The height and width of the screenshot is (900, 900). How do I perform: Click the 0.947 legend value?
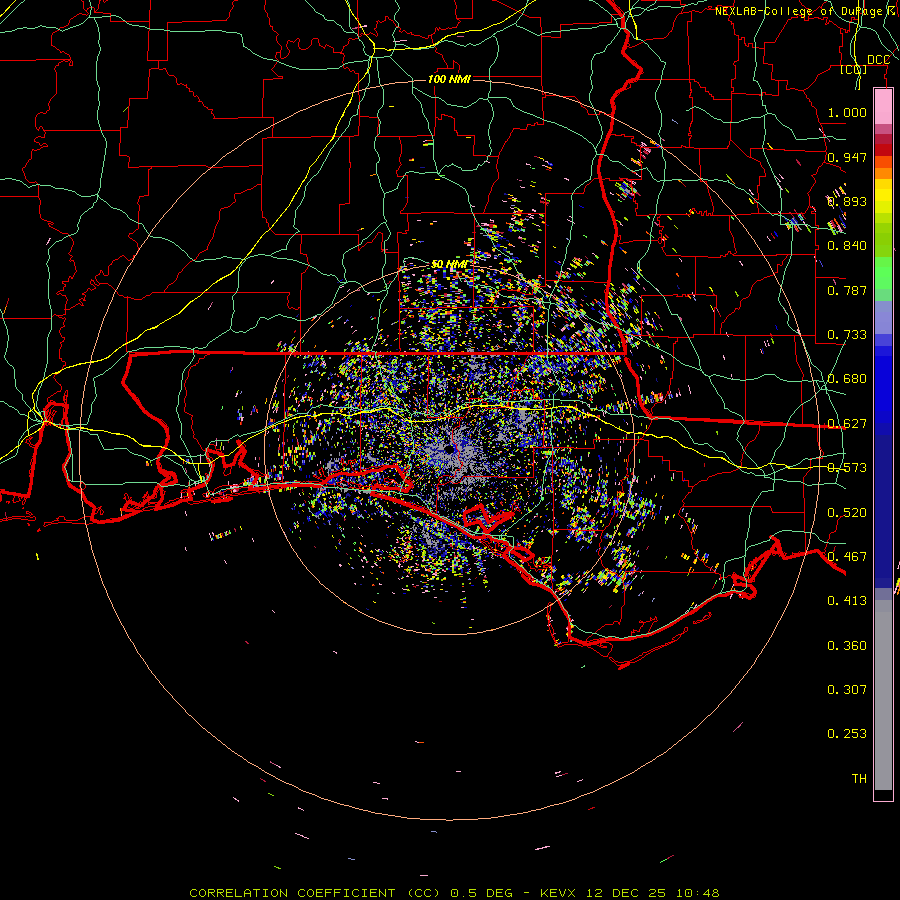(x=847, y=157)
